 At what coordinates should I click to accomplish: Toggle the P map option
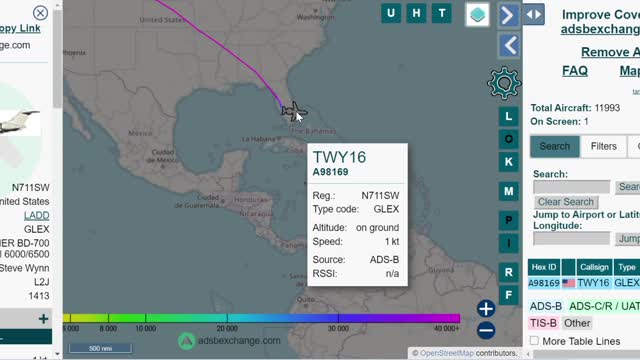point(509,220)
